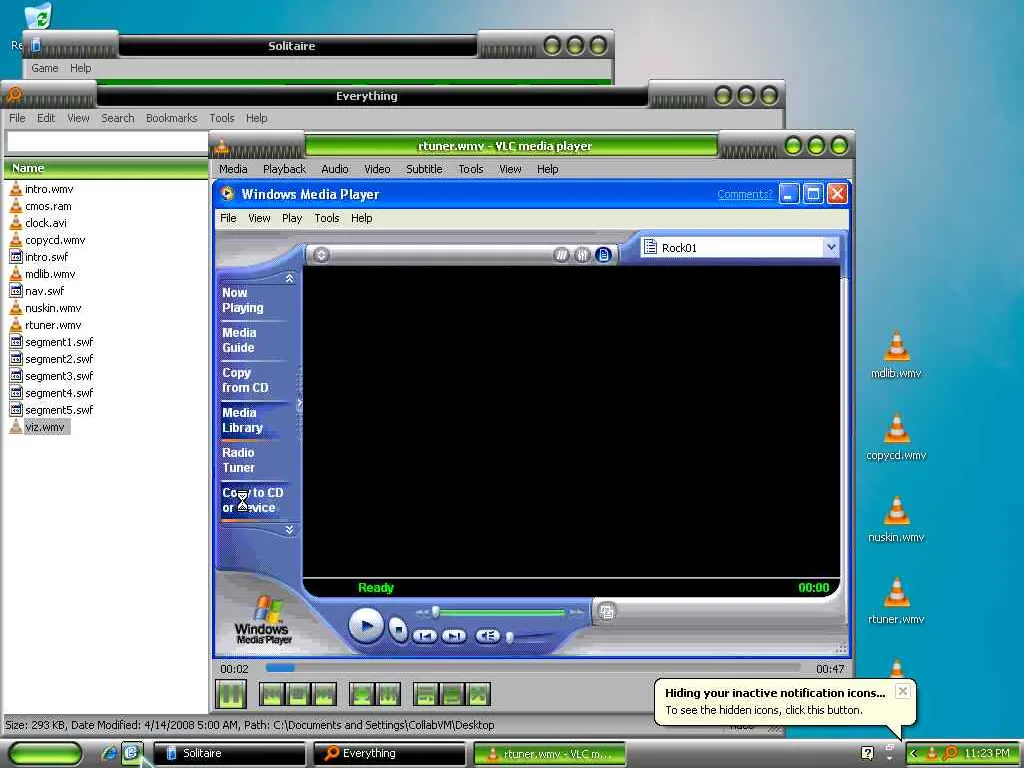Show hidden tray icons arrow

[914, 754]
